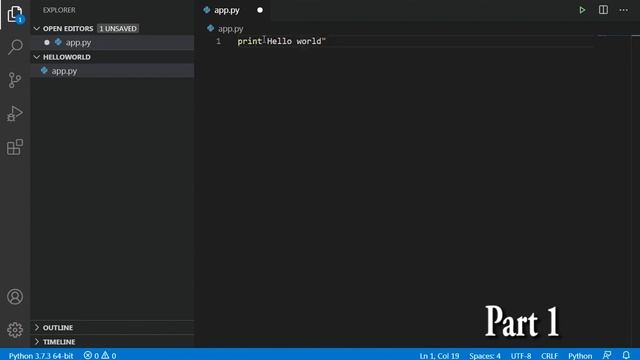
Task: Open the Accounts menu
Action: tap(15, 297)
